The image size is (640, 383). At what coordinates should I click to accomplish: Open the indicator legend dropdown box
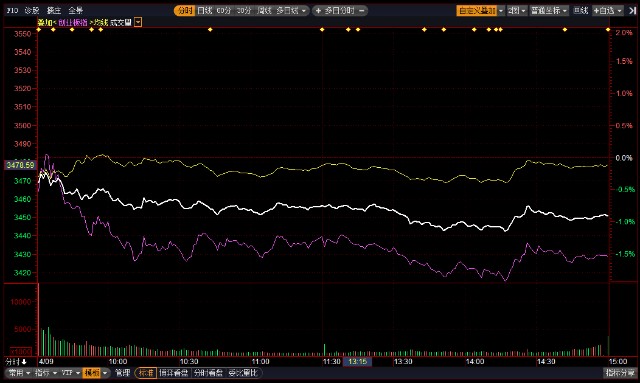(x=138, y=22)
